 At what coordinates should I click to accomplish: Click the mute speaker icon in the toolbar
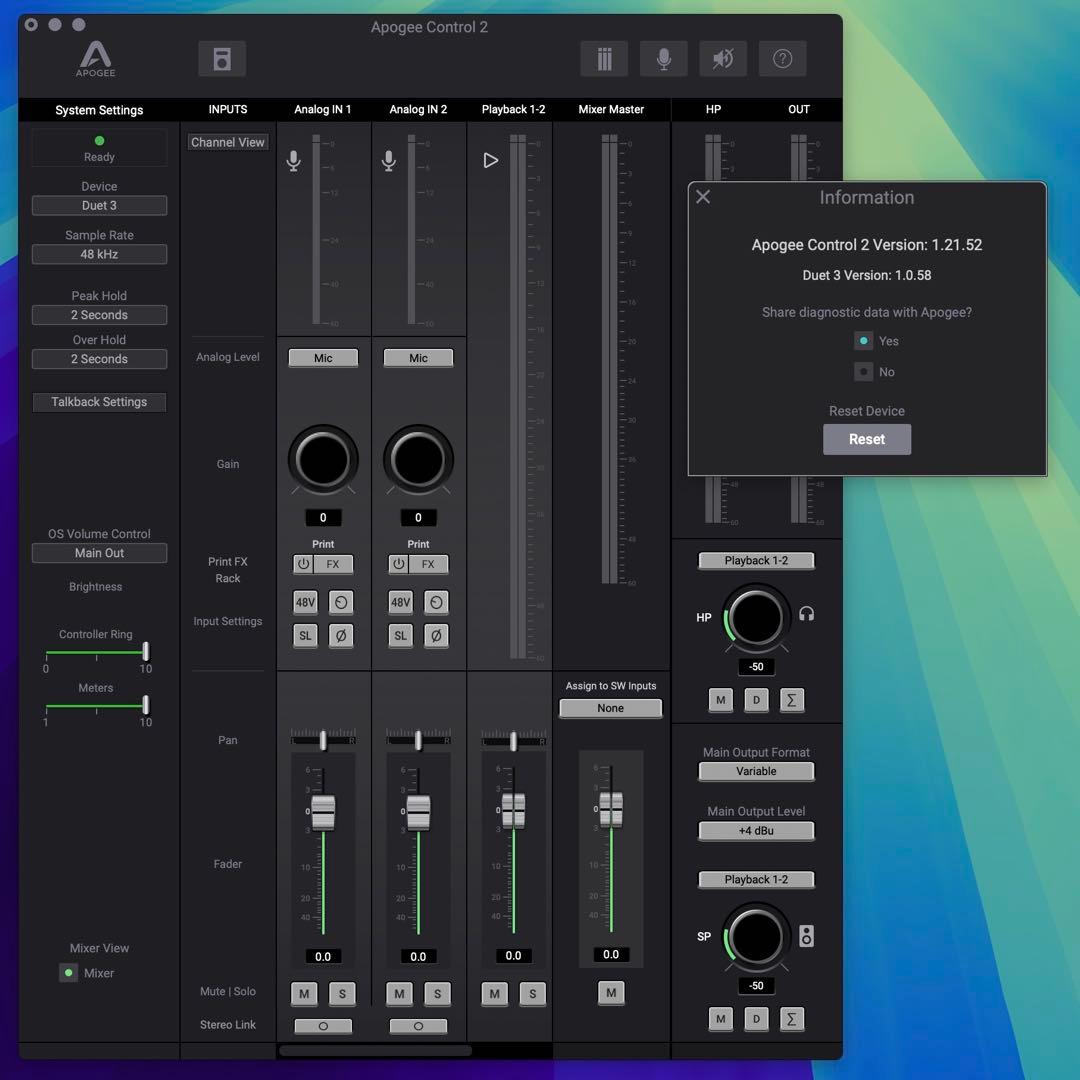[723, 58]
